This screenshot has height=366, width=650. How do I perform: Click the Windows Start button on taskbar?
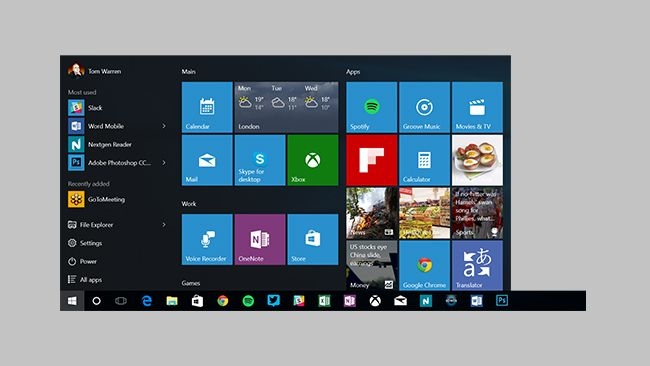point(72,301)
